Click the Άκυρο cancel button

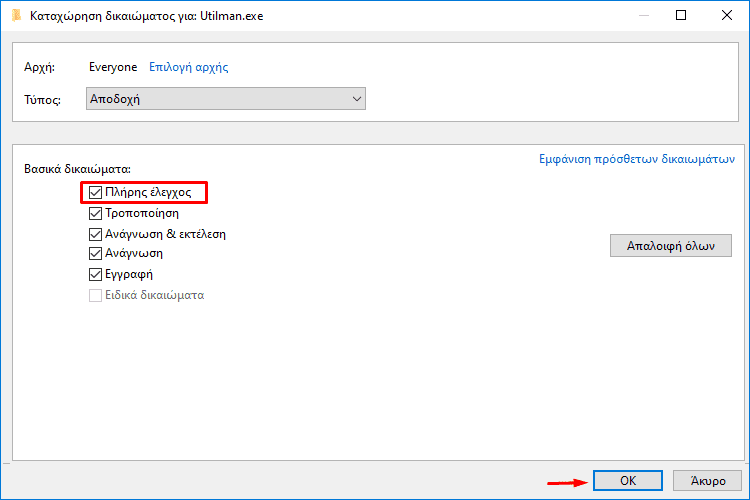point(707,480)
